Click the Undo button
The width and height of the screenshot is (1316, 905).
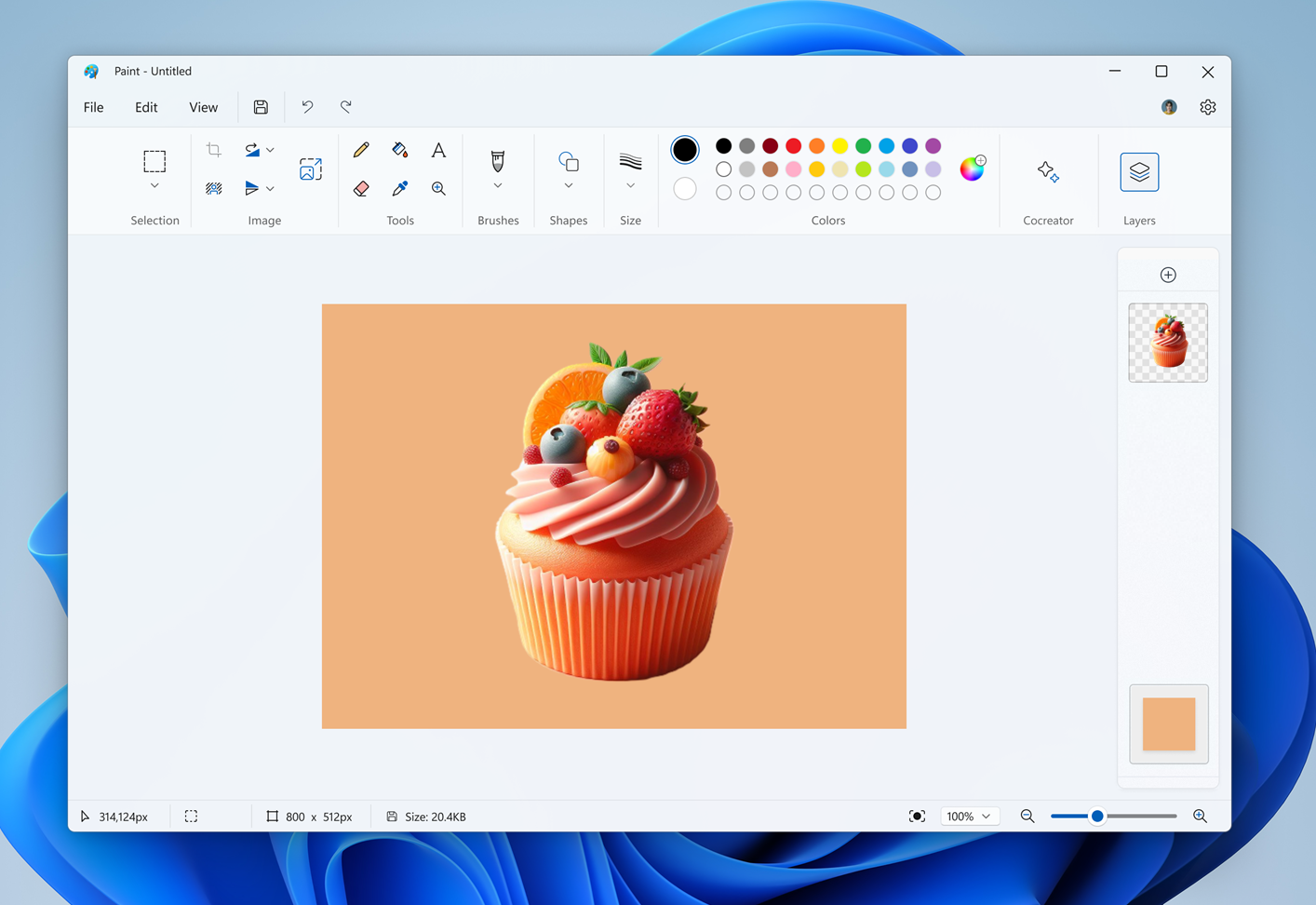307,106
